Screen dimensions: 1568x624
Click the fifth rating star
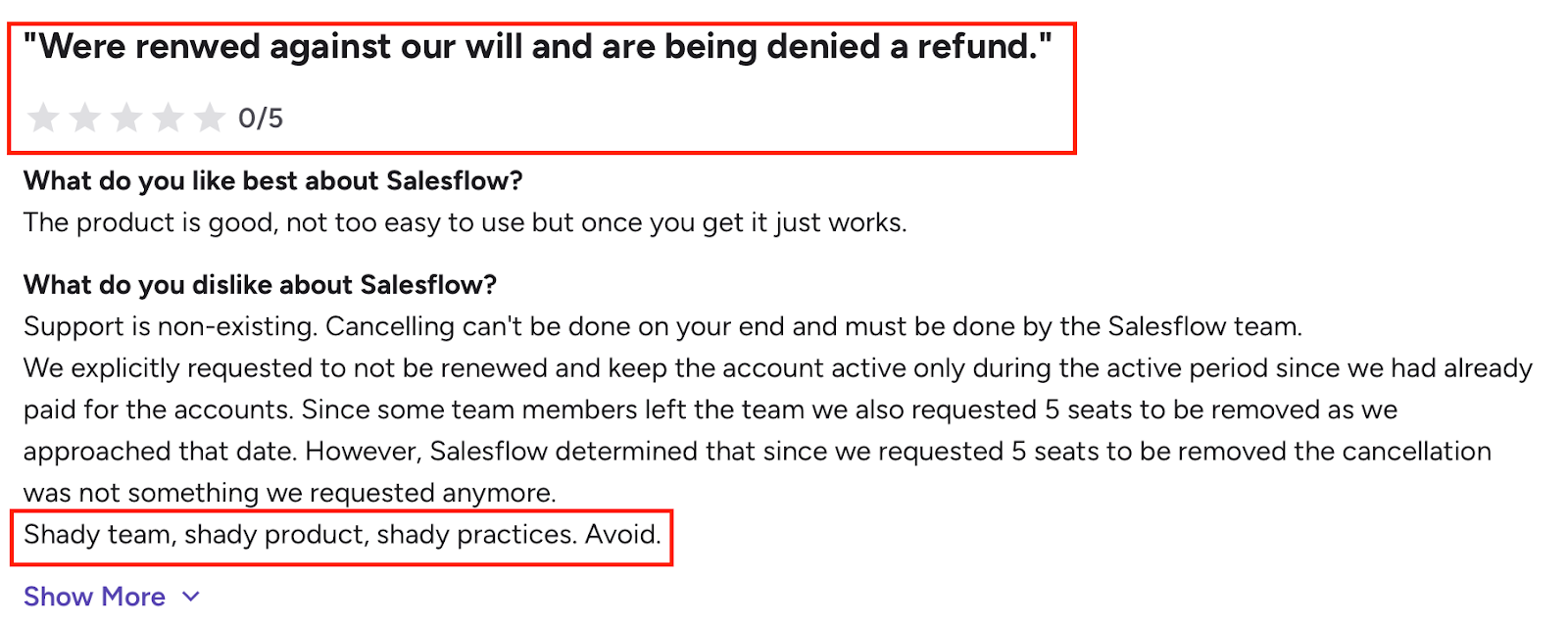pyautogui.click(x=209, y=118)
